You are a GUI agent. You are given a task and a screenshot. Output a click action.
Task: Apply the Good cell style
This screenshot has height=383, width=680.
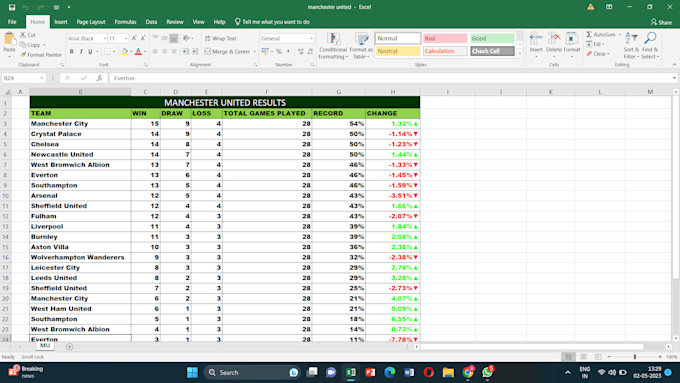pos(492,38)
